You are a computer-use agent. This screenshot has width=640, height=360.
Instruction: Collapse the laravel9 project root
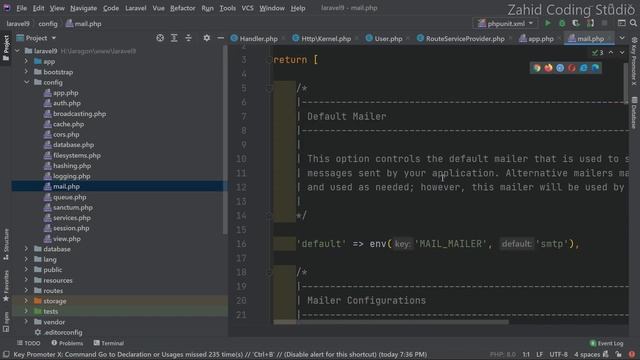(17, 51)
